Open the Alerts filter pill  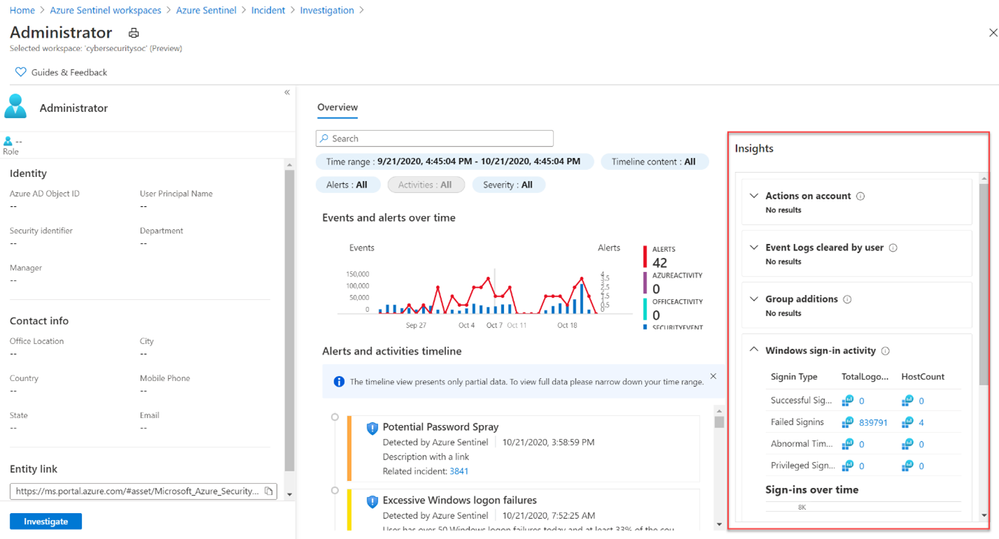pos(347,185)
